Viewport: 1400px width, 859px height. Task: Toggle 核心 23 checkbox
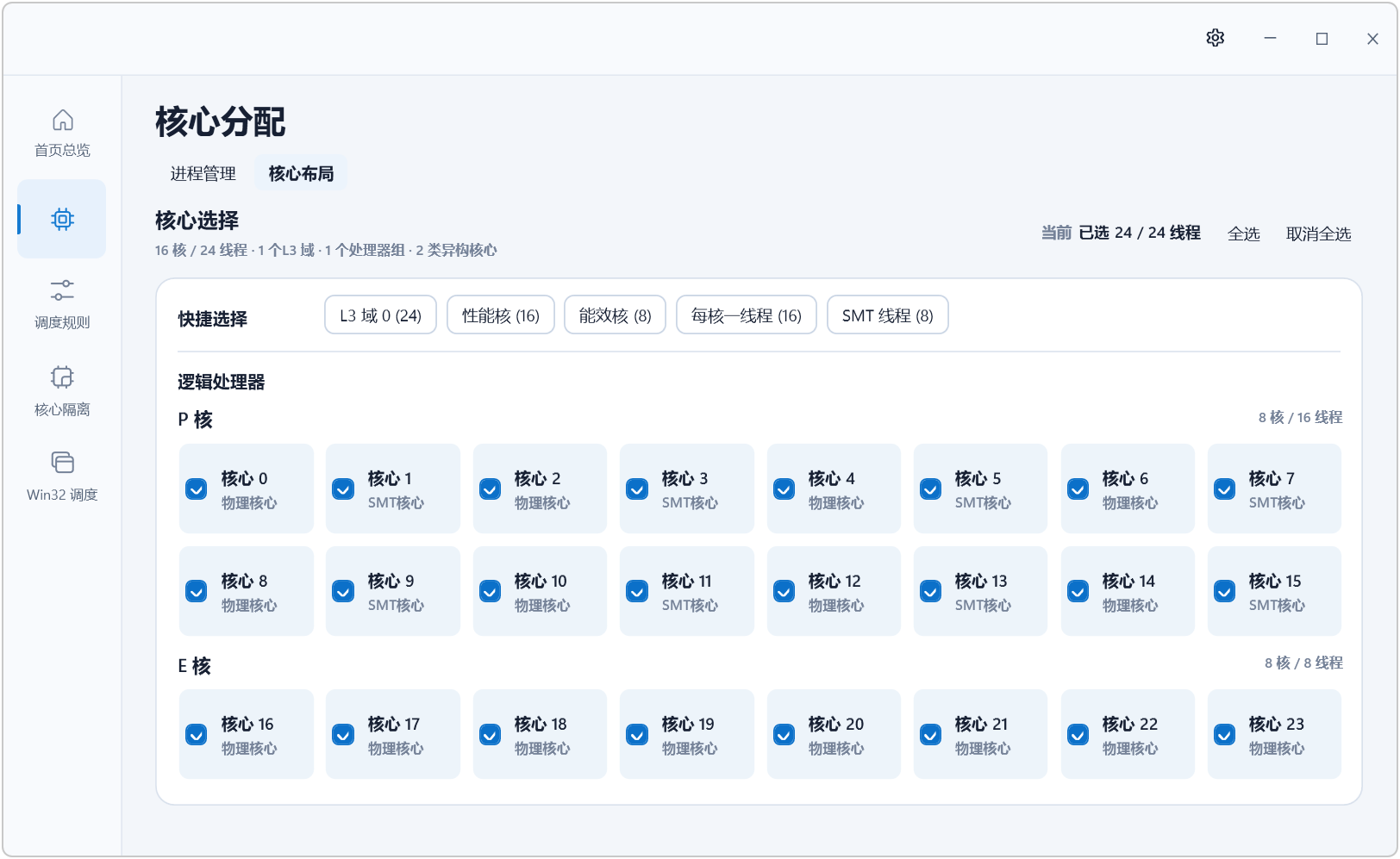pyautogui.click(x=1224, y=735)
